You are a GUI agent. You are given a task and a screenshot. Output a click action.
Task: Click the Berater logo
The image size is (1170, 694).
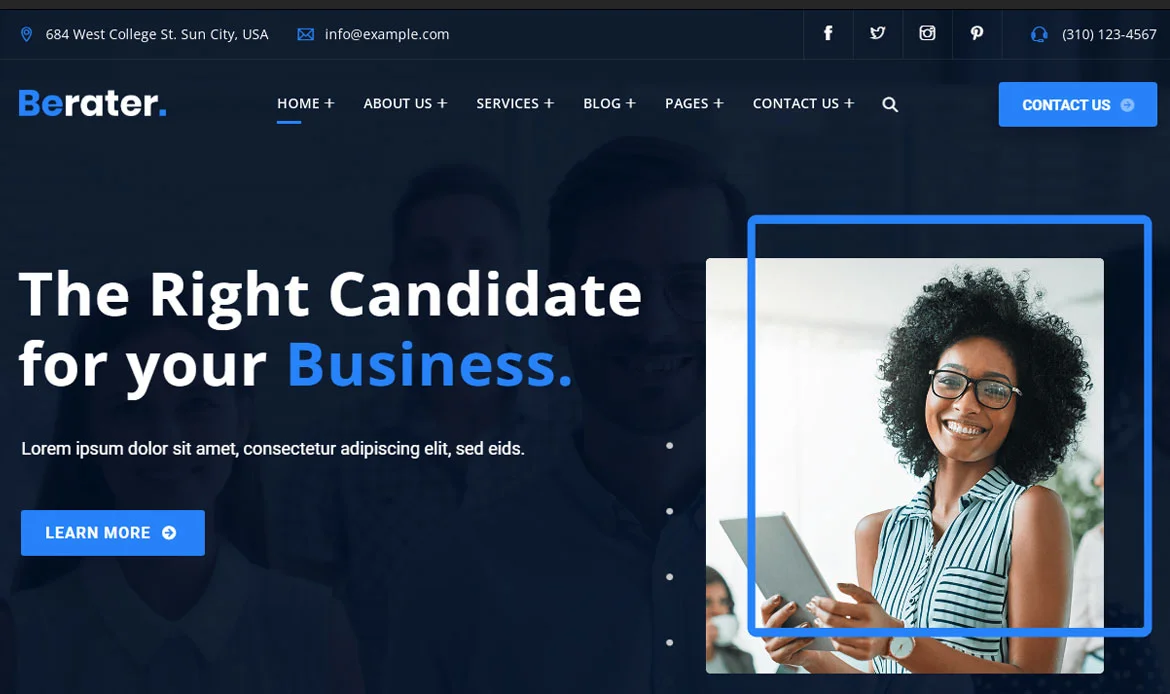(92, 103)
